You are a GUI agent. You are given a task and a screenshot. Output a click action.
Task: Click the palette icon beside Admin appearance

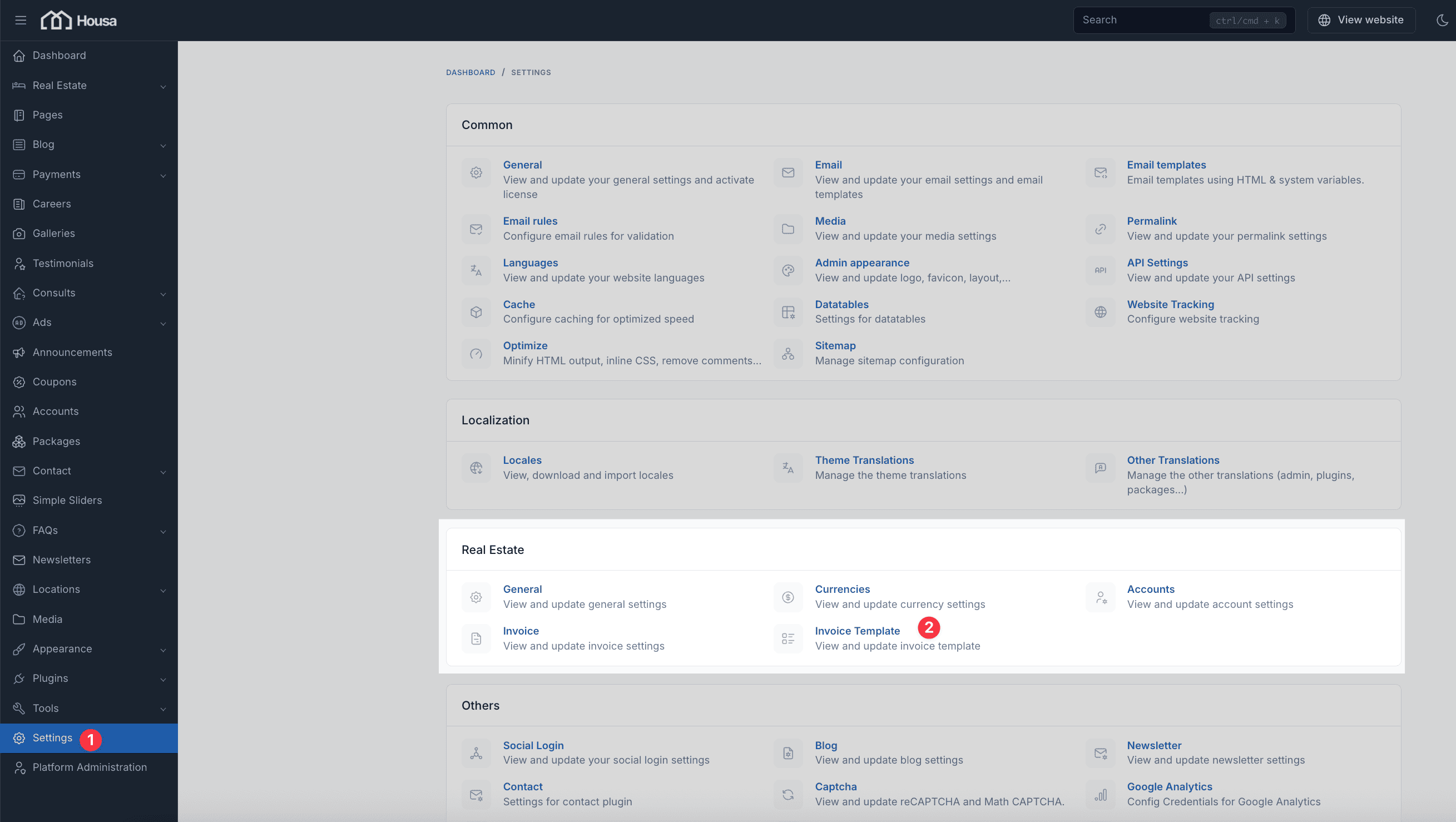pyautogui.click(x=788, y=270)
